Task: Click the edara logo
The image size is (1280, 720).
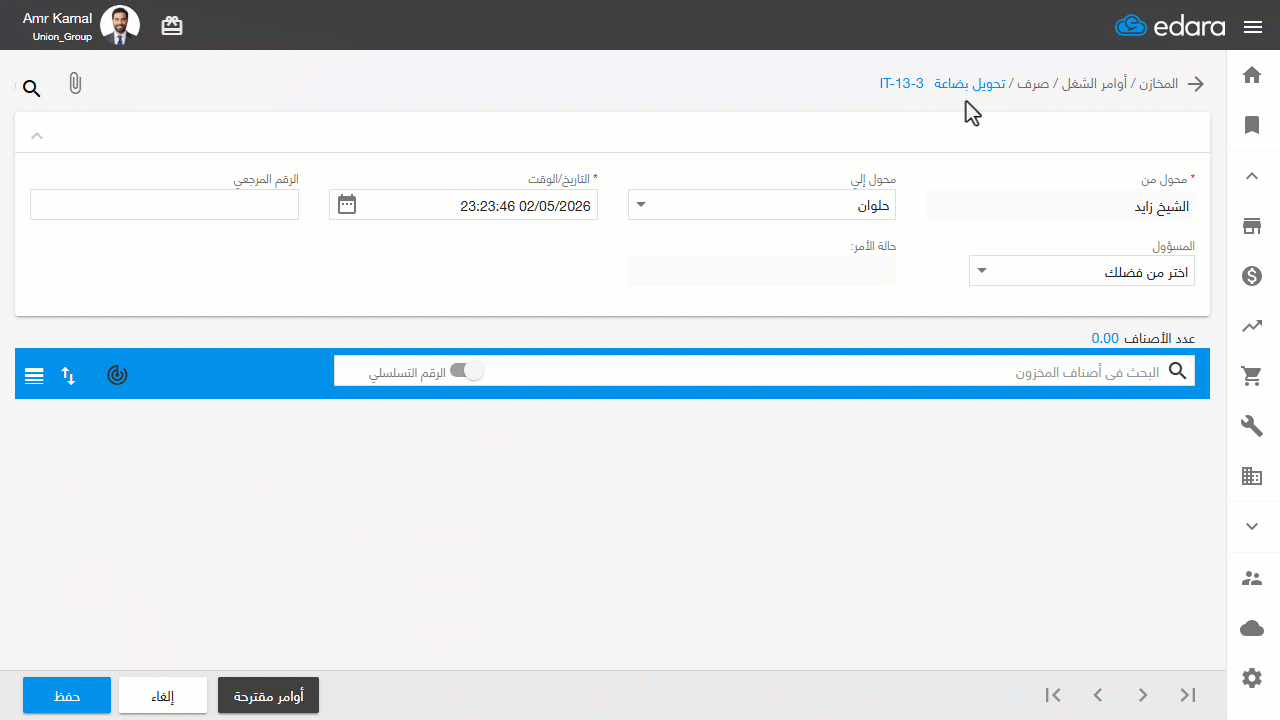Action: pos(1170,26)
